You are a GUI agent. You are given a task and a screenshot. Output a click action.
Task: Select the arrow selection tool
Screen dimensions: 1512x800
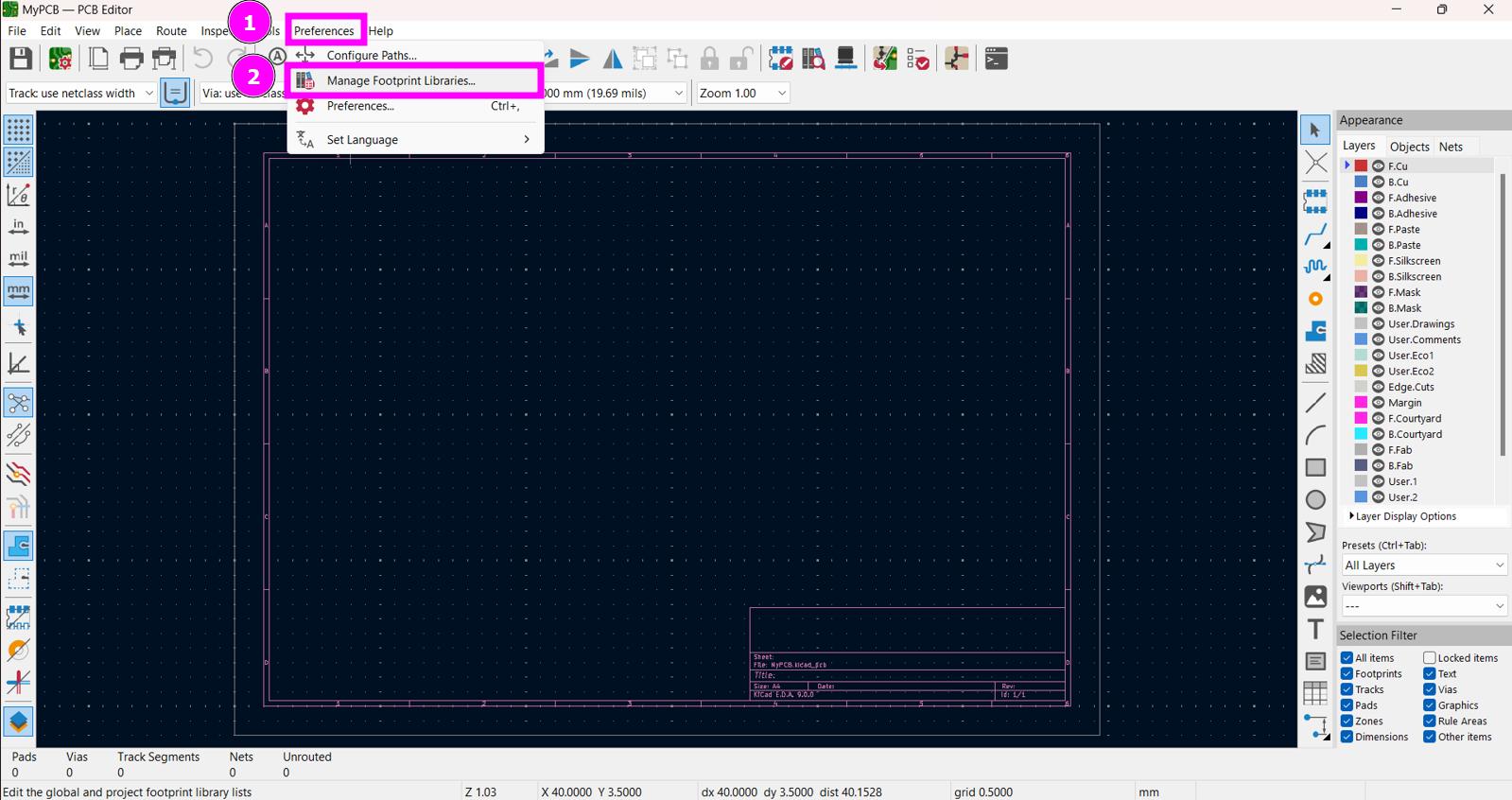1315,130
